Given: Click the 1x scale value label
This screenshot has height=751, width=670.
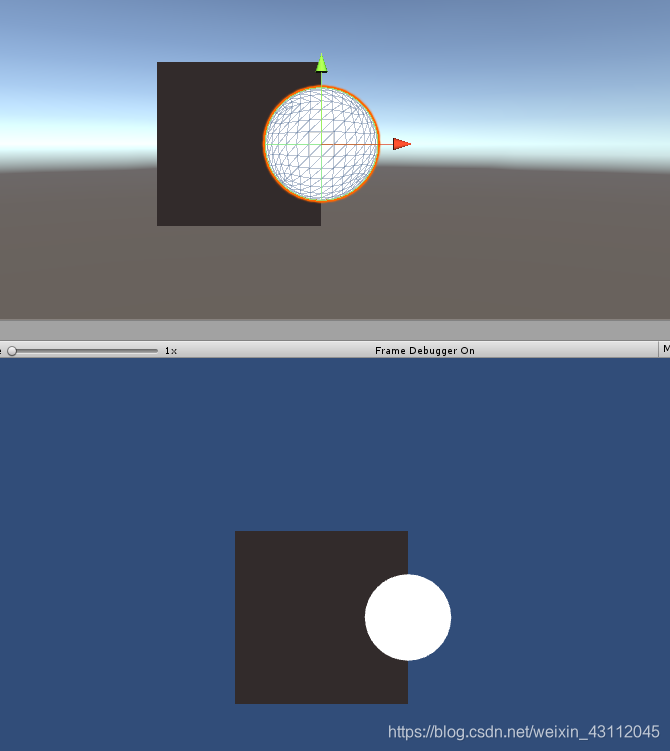Looking at the screenshot, I should [171, 351].
